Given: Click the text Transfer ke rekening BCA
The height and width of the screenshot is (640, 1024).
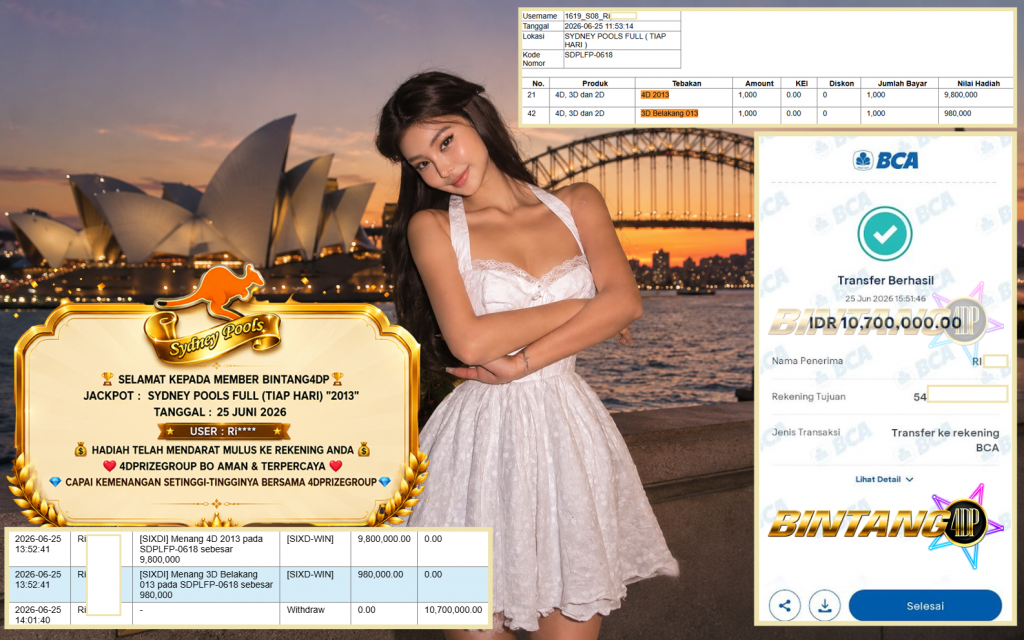Looking at the screenshot, I should 945,440.
